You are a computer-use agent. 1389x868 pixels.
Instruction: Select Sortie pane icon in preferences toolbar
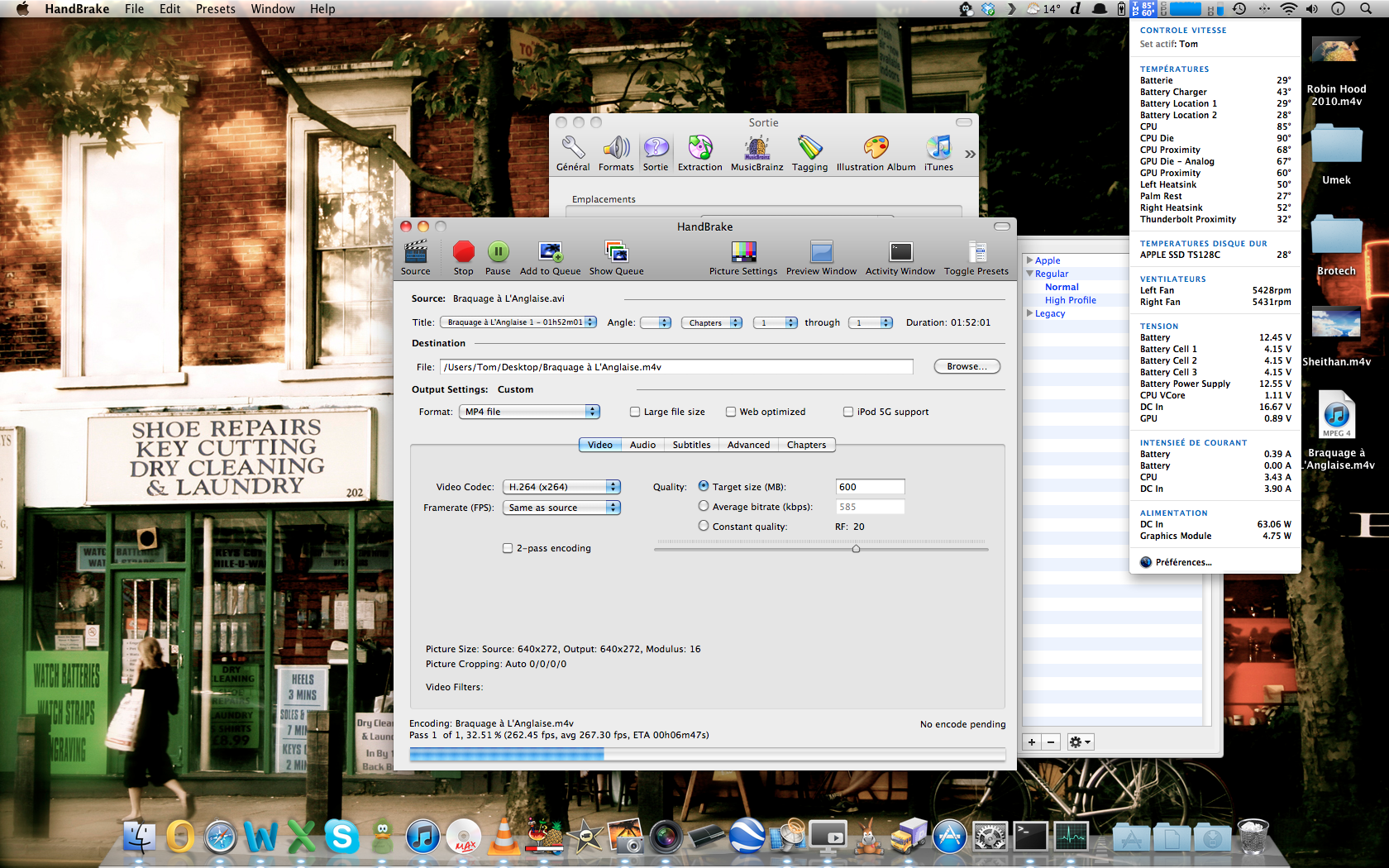coord(656,154)
